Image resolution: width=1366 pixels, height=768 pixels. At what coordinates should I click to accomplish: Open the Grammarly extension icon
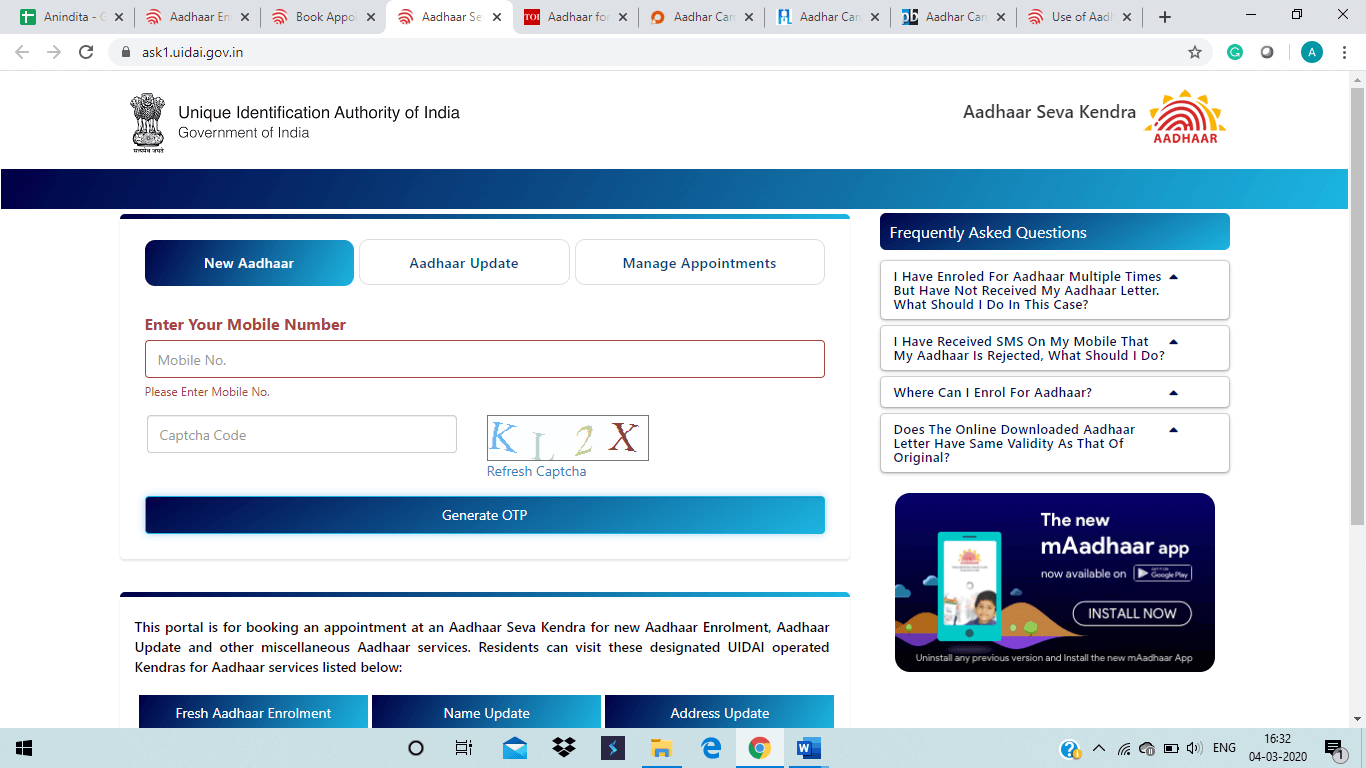pos(1235,52)
